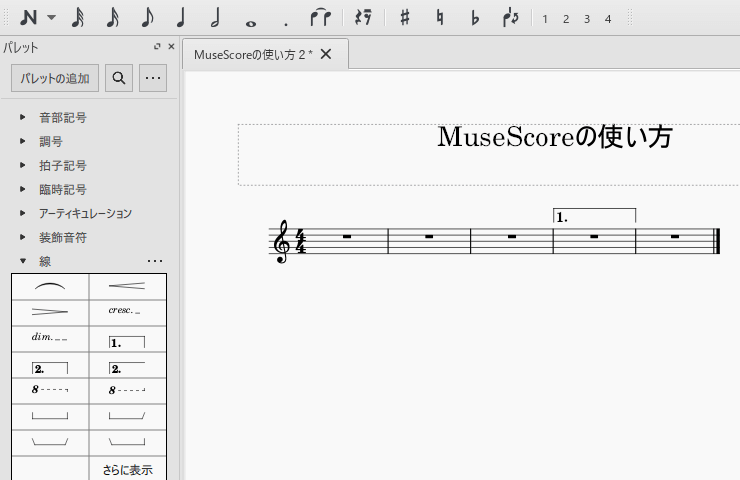Toggle the rest input icon
This screenshot has width=740, height=480.
click(x=363, y=18)
